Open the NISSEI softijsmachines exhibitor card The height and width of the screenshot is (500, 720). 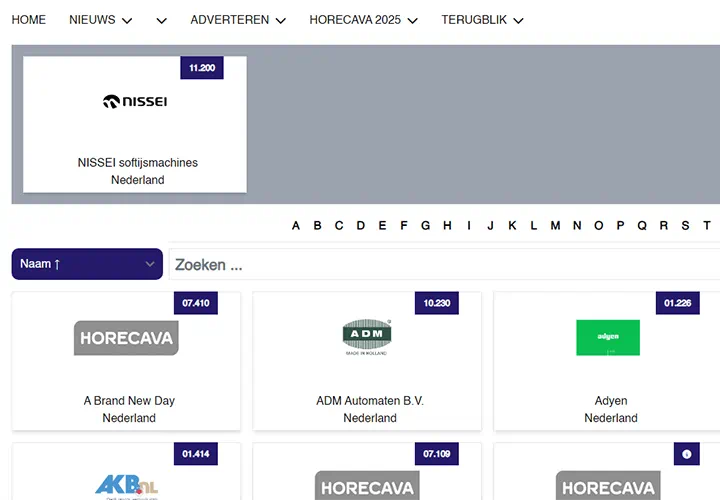click(135, 124)
